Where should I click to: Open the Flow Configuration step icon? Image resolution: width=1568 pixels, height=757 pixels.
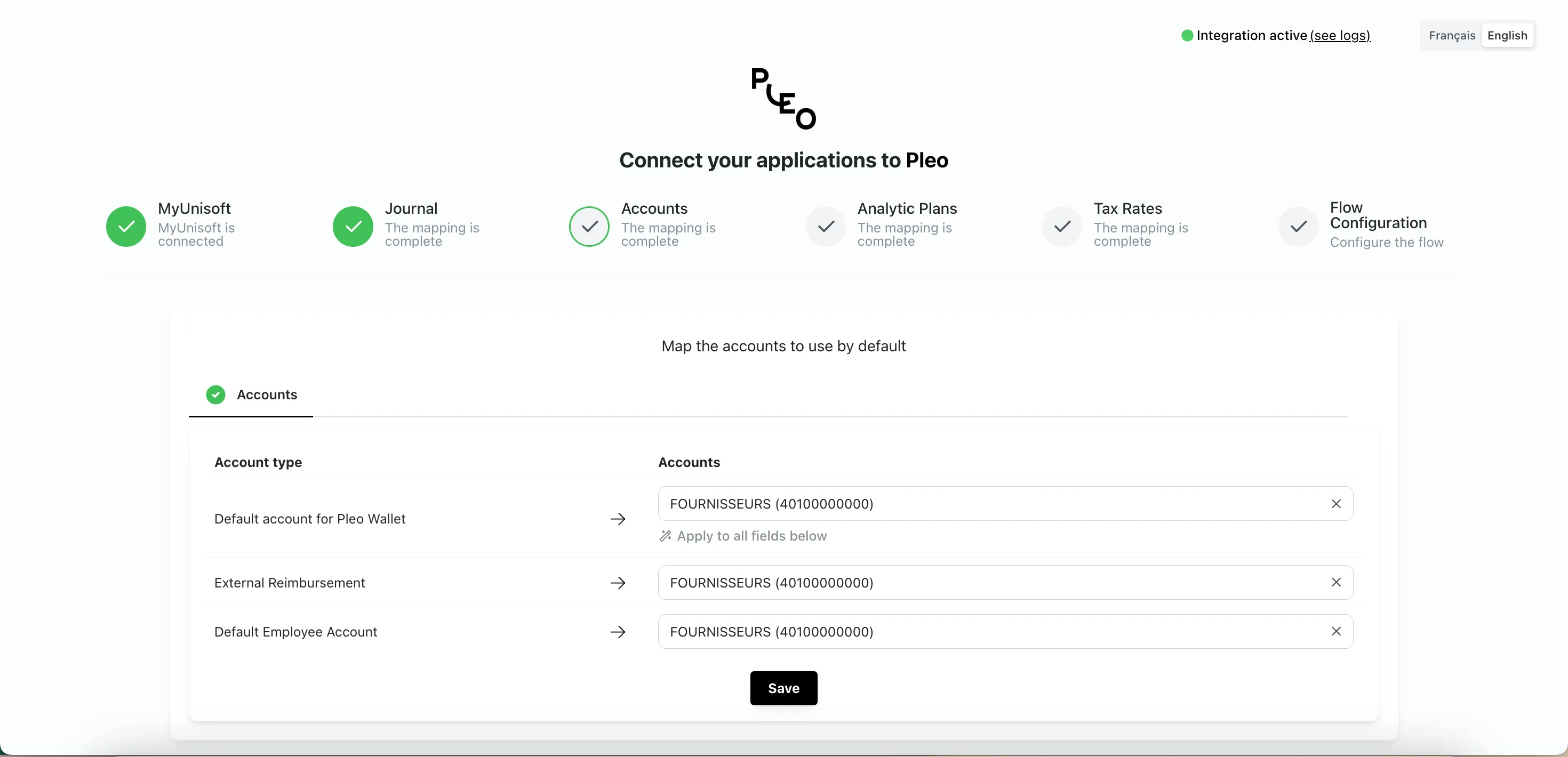click(1298, 227)
